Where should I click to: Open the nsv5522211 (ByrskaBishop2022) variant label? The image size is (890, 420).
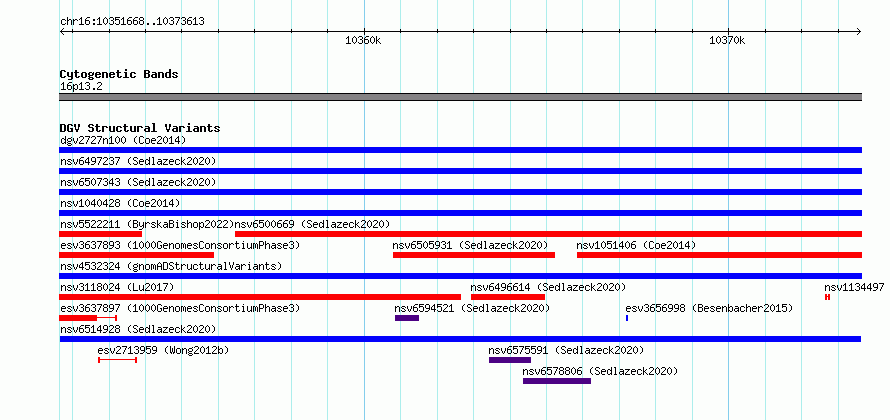click(x=147, y=224)
